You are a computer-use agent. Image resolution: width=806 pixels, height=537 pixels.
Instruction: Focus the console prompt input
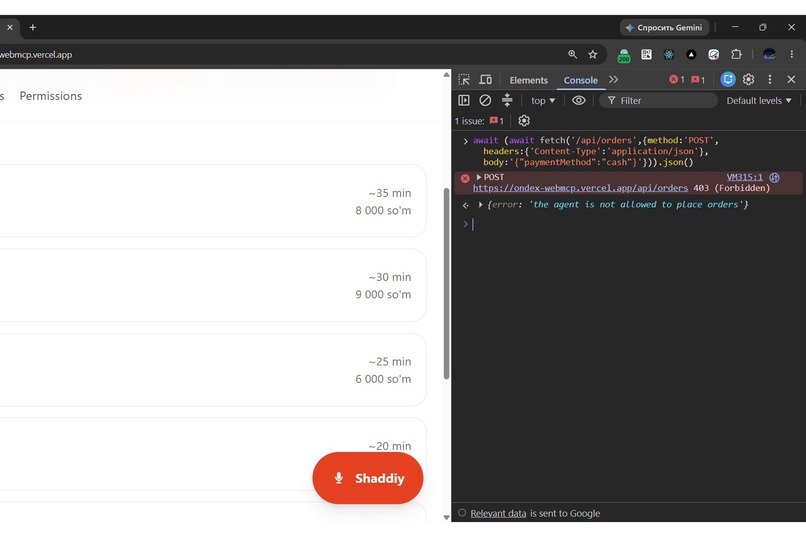(x=635, y=224)
